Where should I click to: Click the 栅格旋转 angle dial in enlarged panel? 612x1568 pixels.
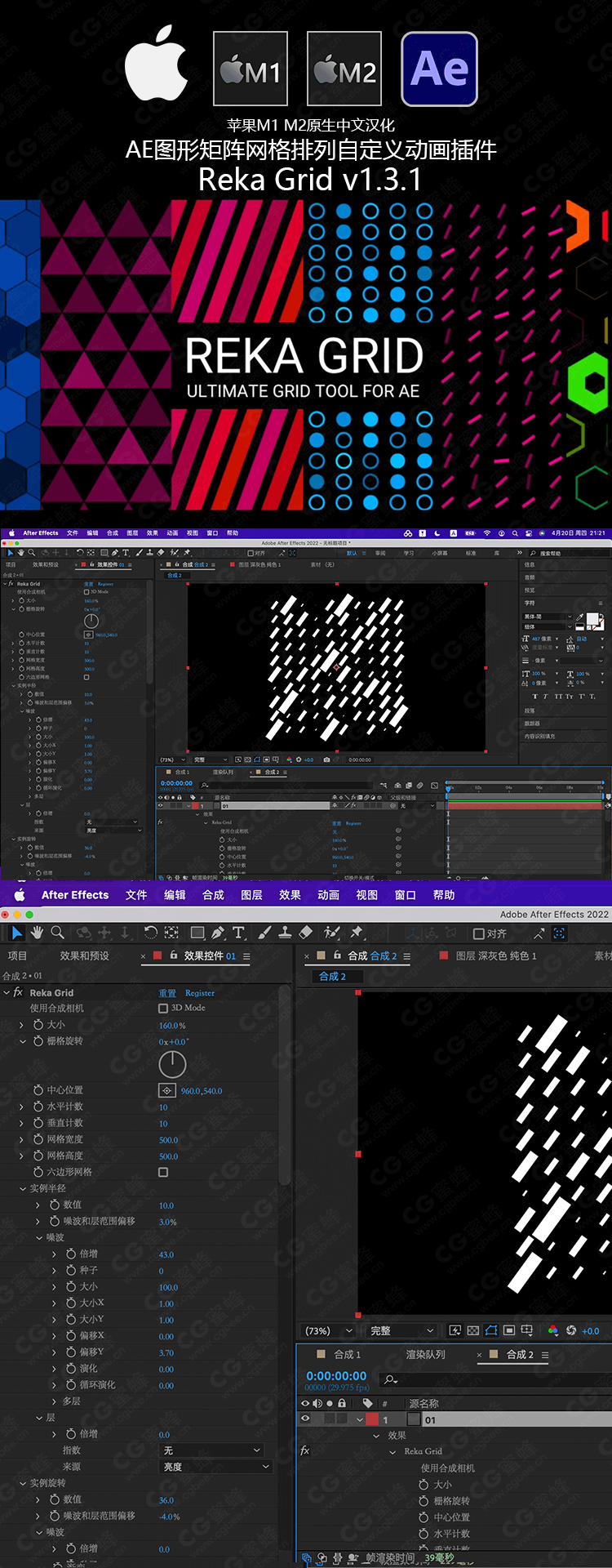pos(172,1064)
